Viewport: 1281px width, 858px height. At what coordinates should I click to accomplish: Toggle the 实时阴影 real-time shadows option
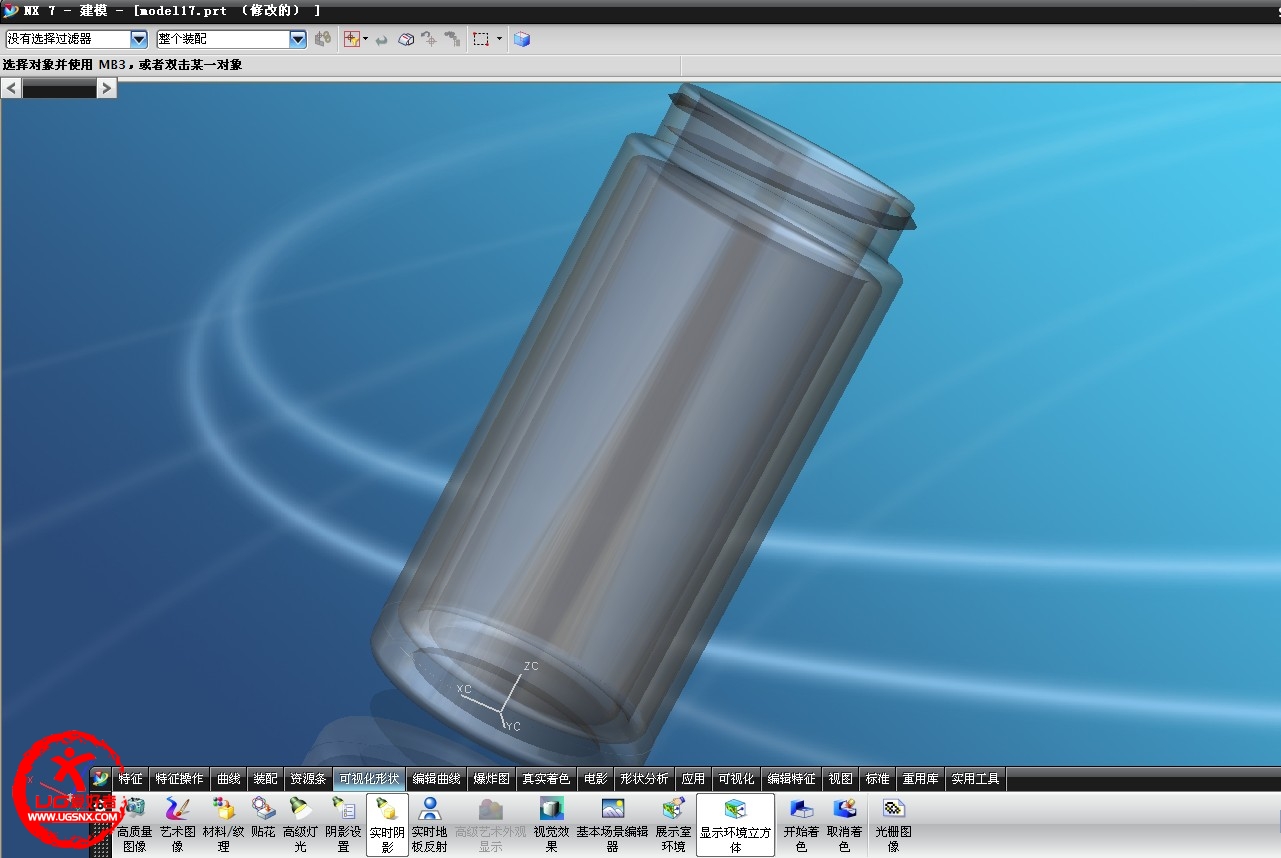tap(387, 825)
